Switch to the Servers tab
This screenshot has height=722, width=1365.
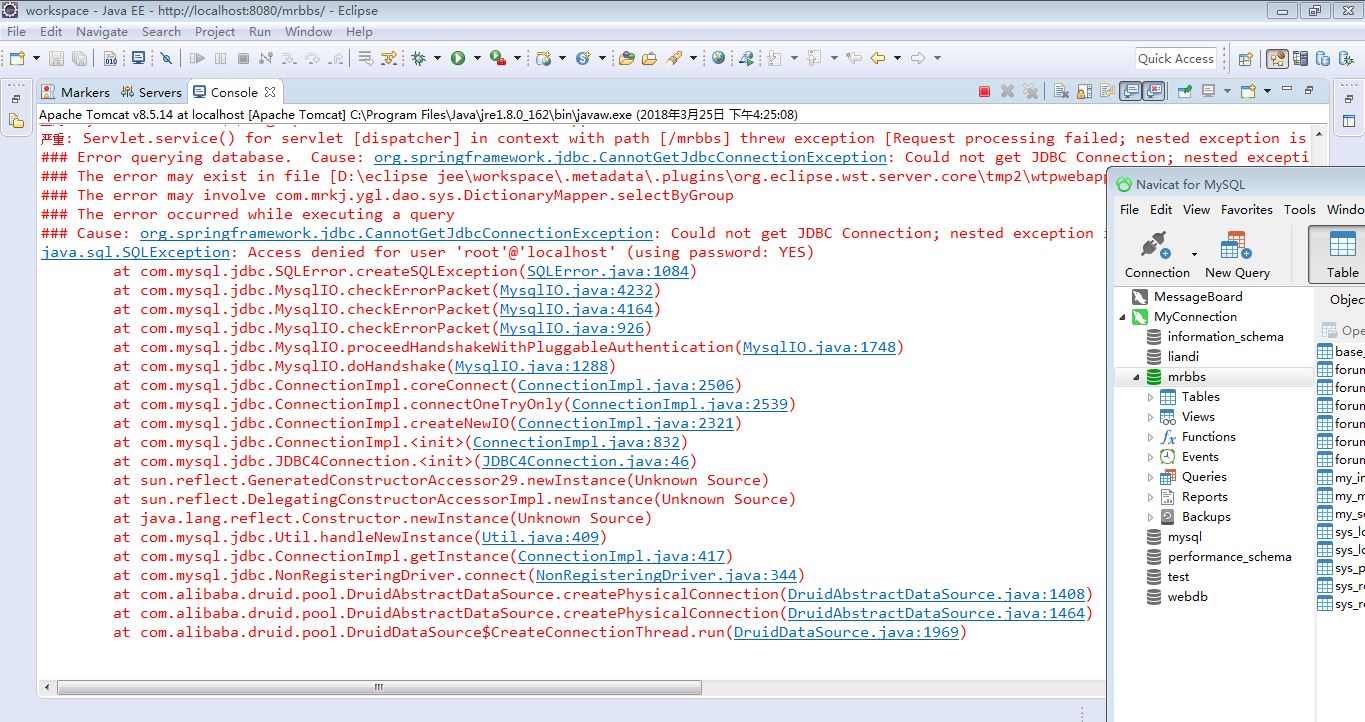coord(151,92)
